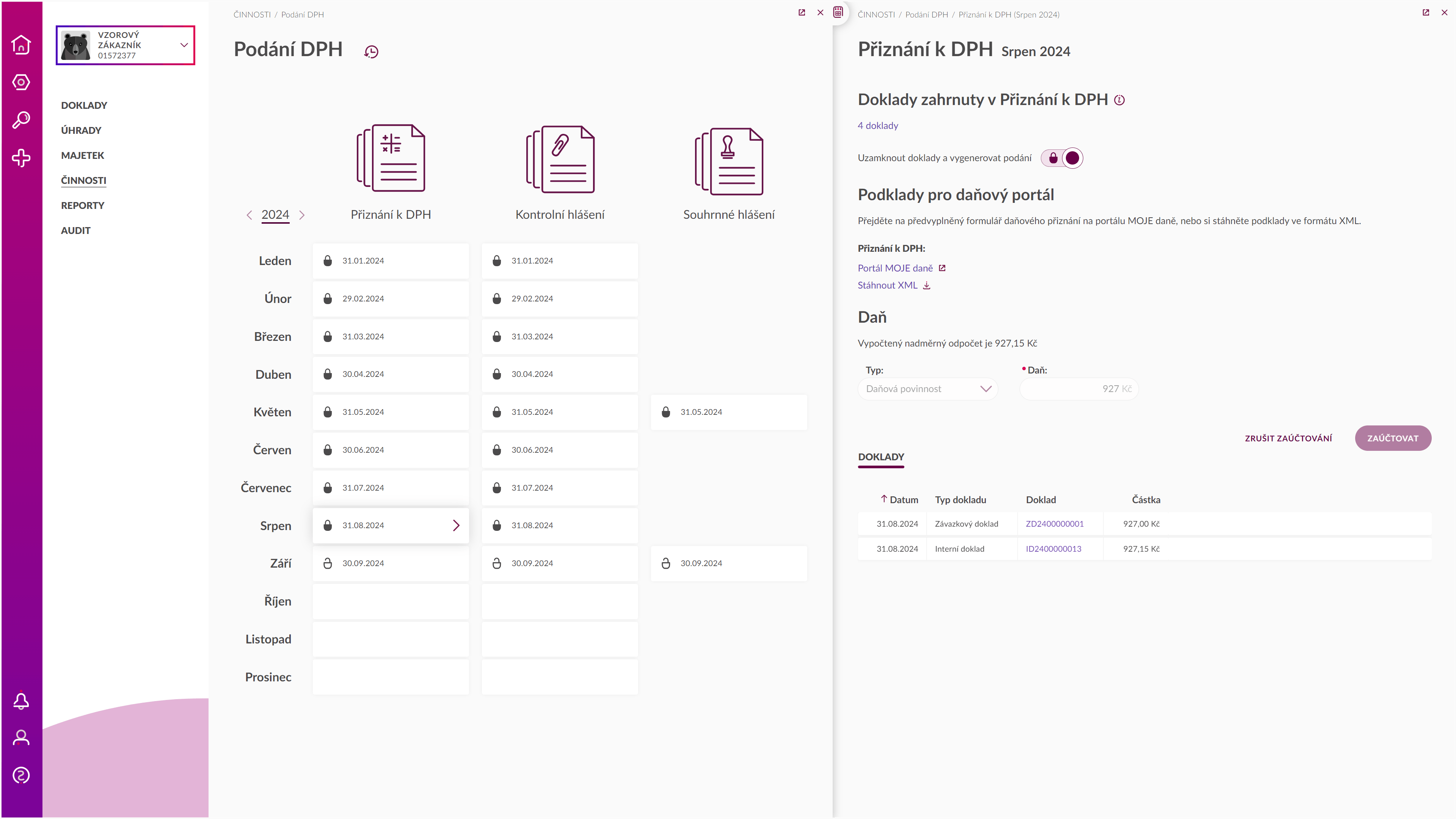Open Portál MOJE daně link
Viewport: 1456px width, 819px height.
[x=895, y=268]
